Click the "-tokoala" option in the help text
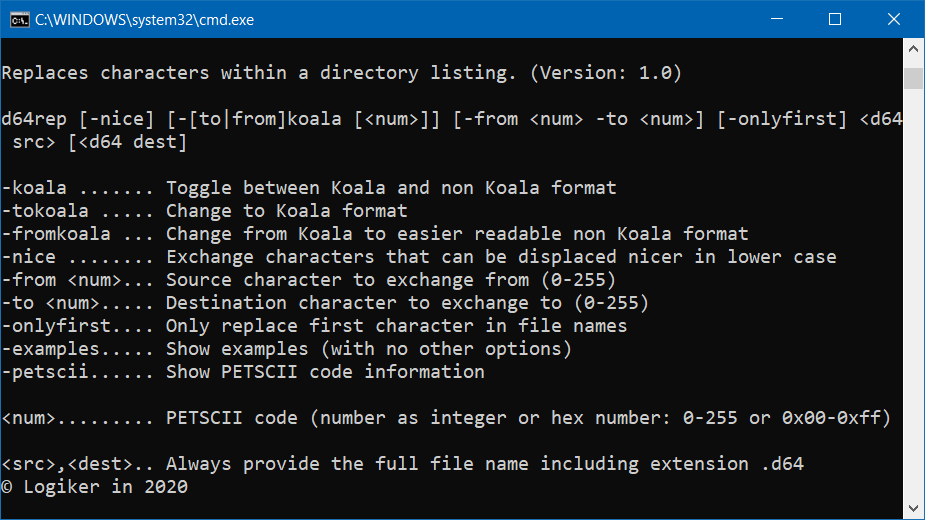Image resolution: width=925 pixels, height=520 pixels. 205,211
